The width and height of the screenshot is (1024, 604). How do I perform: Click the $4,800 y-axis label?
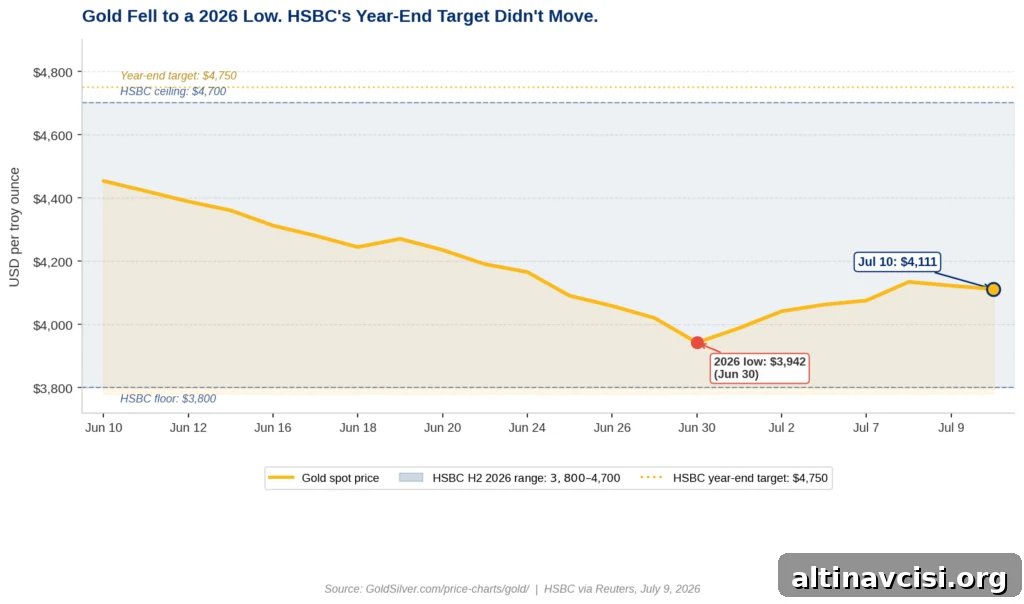[53, 72]
